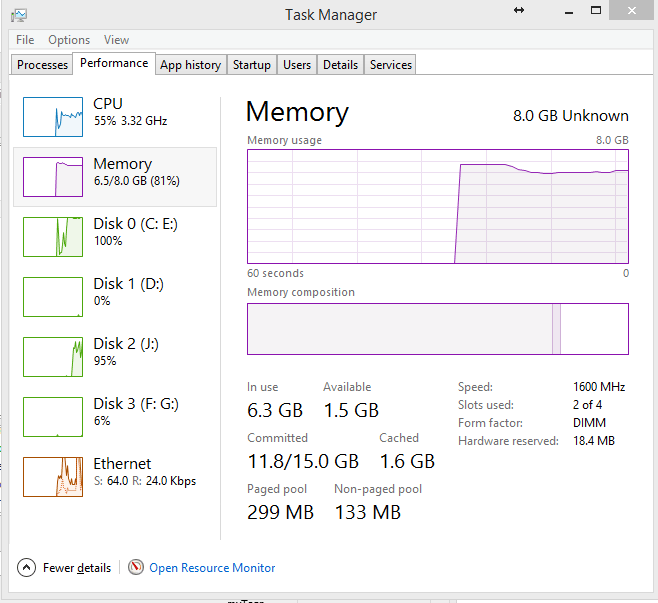
Task: Switch to the Services tab
Action: 391,65
